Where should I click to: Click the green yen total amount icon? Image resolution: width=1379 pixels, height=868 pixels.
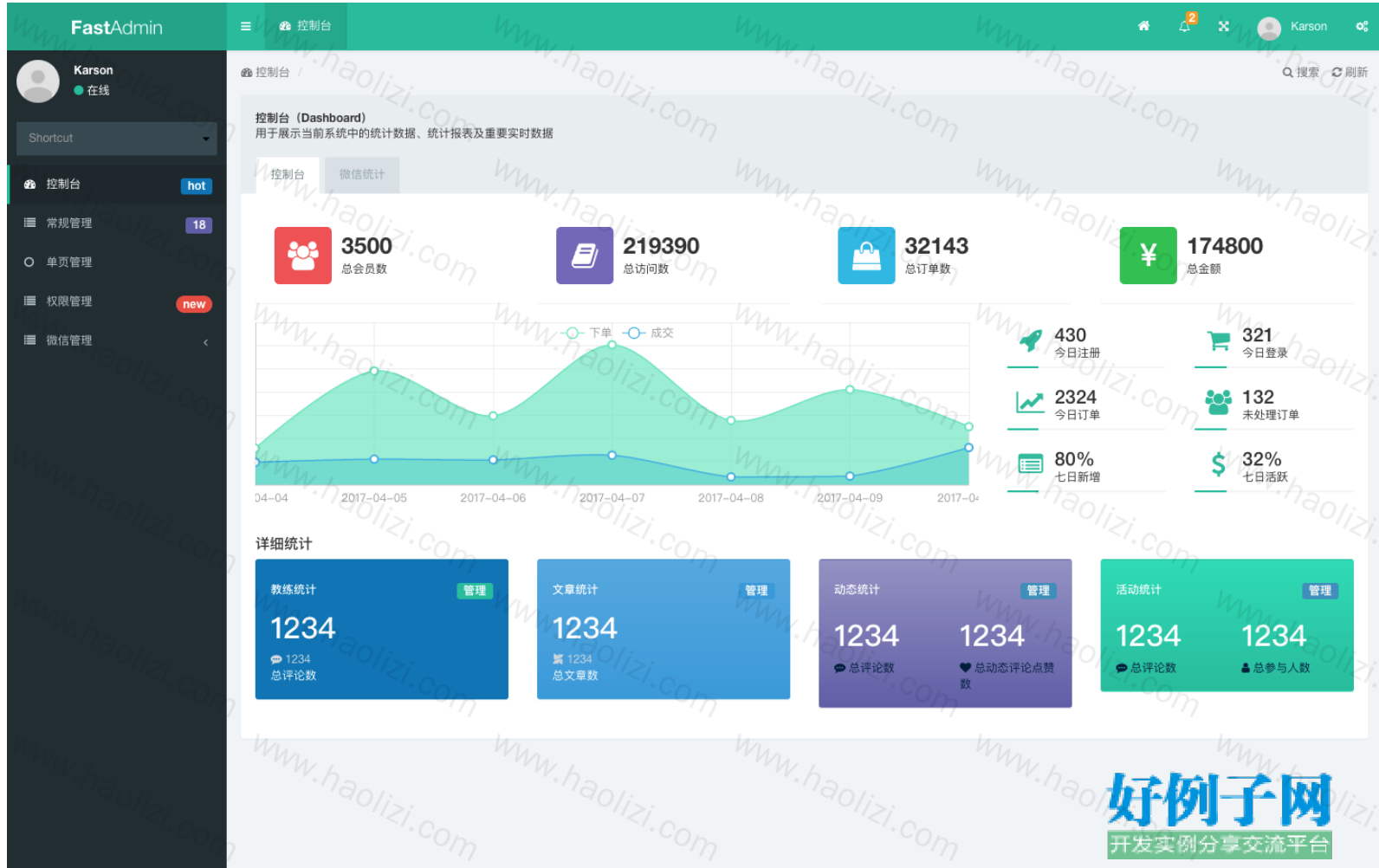(x=1148, y=256)
